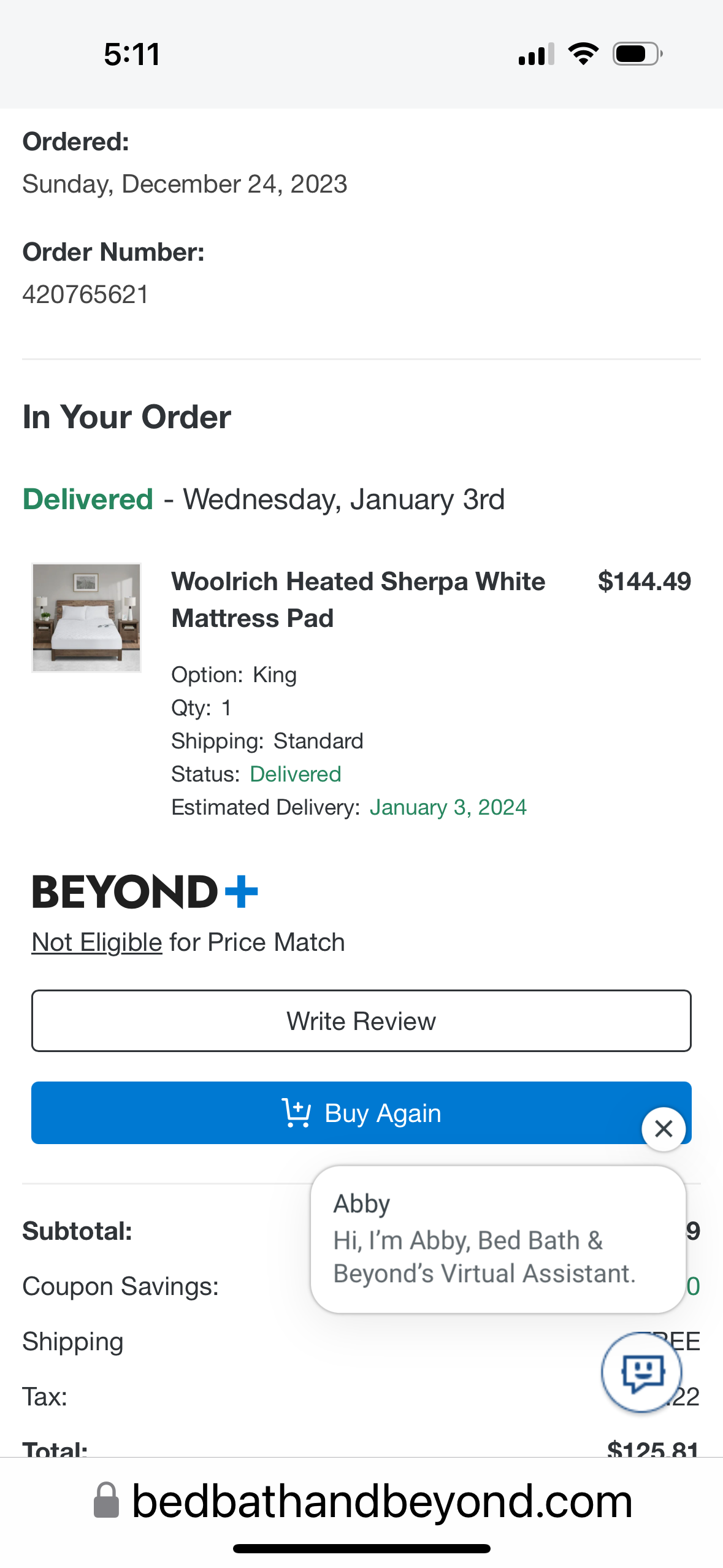Select the order number 420765621
The height and width of the screenshot is (1568, 723).
click(86, 294)
